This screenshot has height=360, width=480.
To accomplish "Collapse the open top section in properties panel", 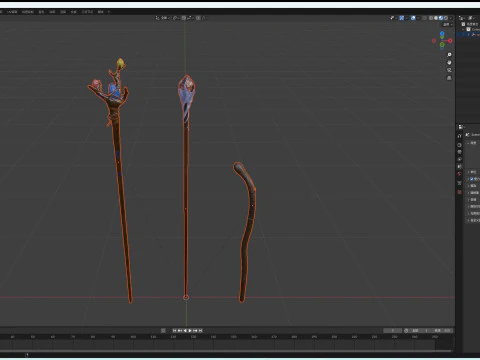I will tap(468, 143).
